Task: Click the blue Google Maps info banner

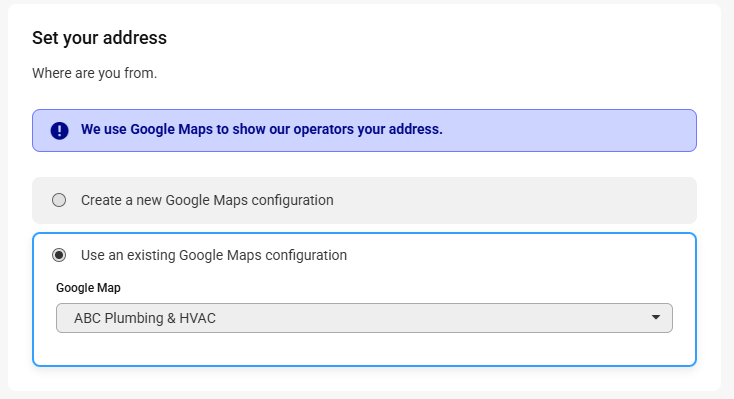Action: [364, 131]
